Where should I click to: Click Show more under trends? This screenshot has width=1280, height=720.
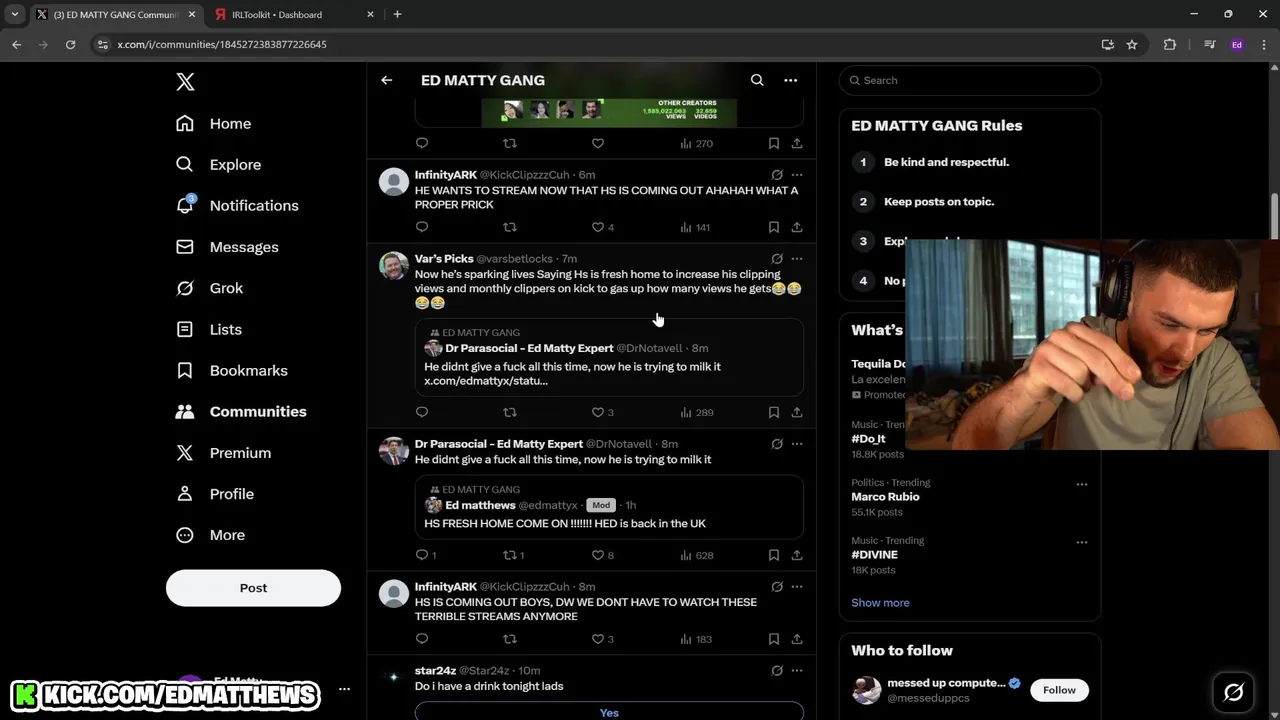[880, 603]
